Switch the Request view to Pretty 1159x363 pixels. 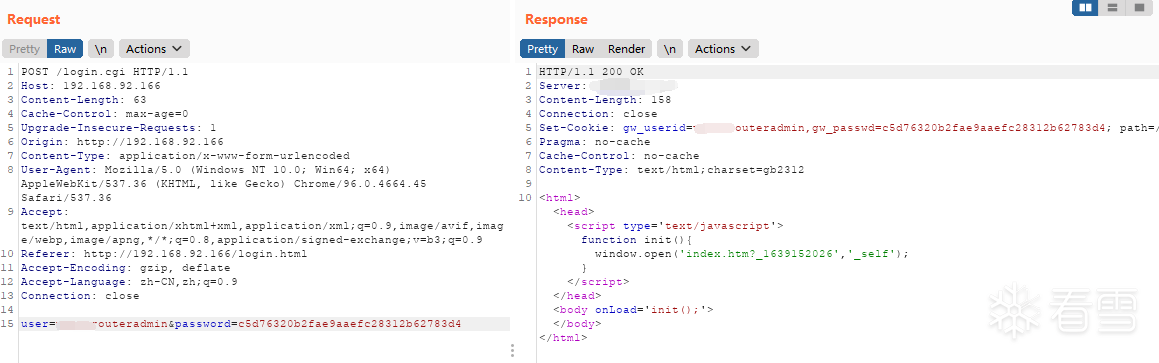coord(24,49)
